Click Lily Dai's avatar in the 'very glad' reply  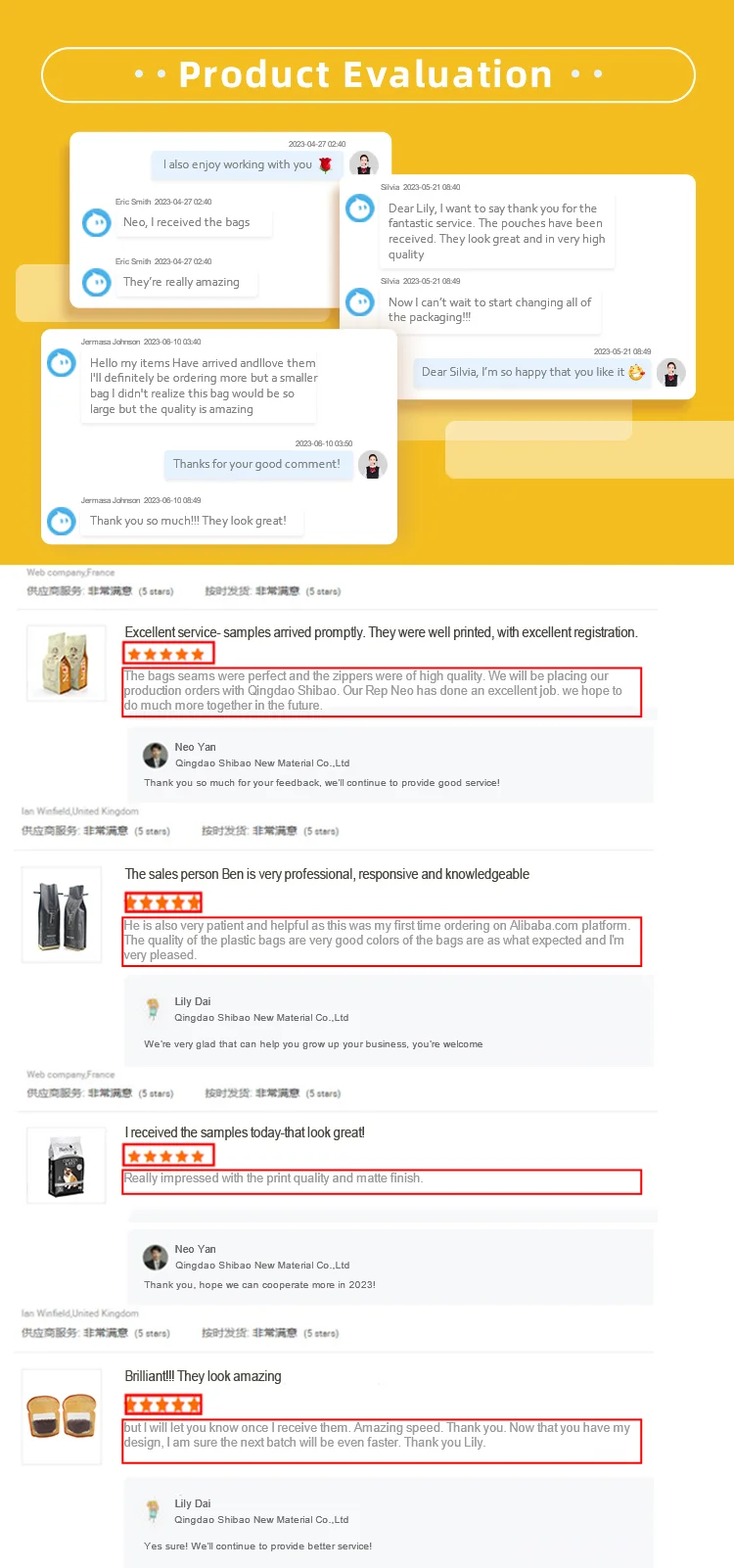153,1008
